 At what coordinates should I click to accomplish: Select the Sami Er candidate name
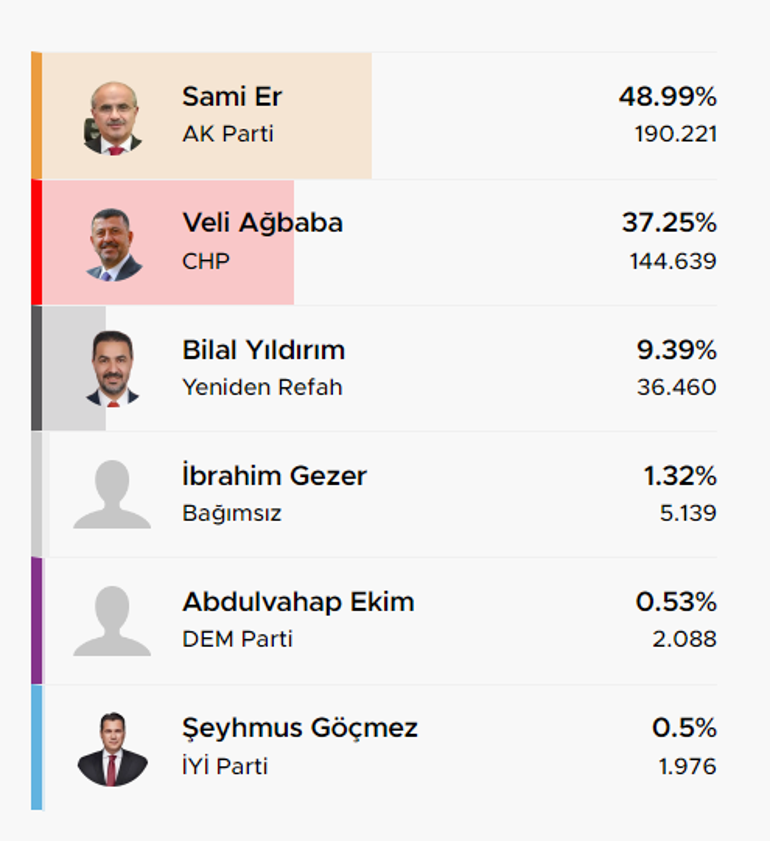(232, 97)
